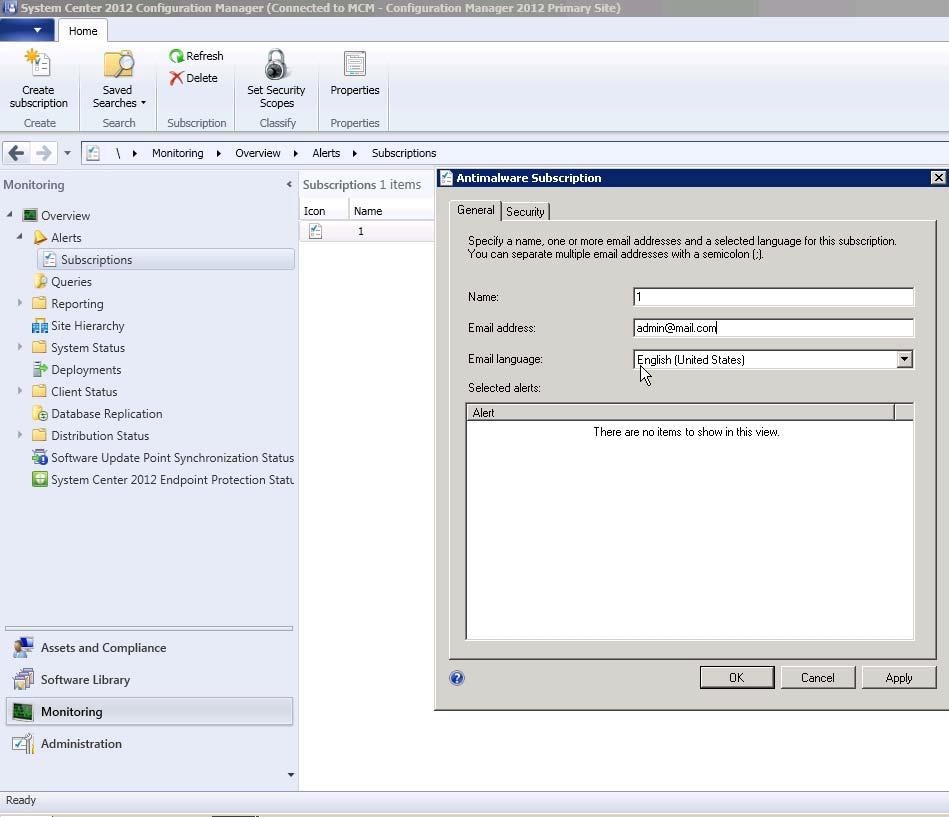Select the Subscriptions tree item
Image resolution: width=949 pixels, height=817 pixels.
[166, 260]
